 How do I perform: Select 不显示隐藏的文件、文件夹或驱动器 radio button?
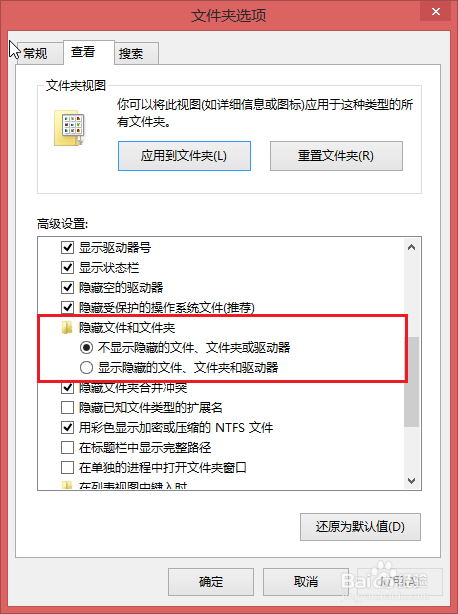(x=86, y=347)
